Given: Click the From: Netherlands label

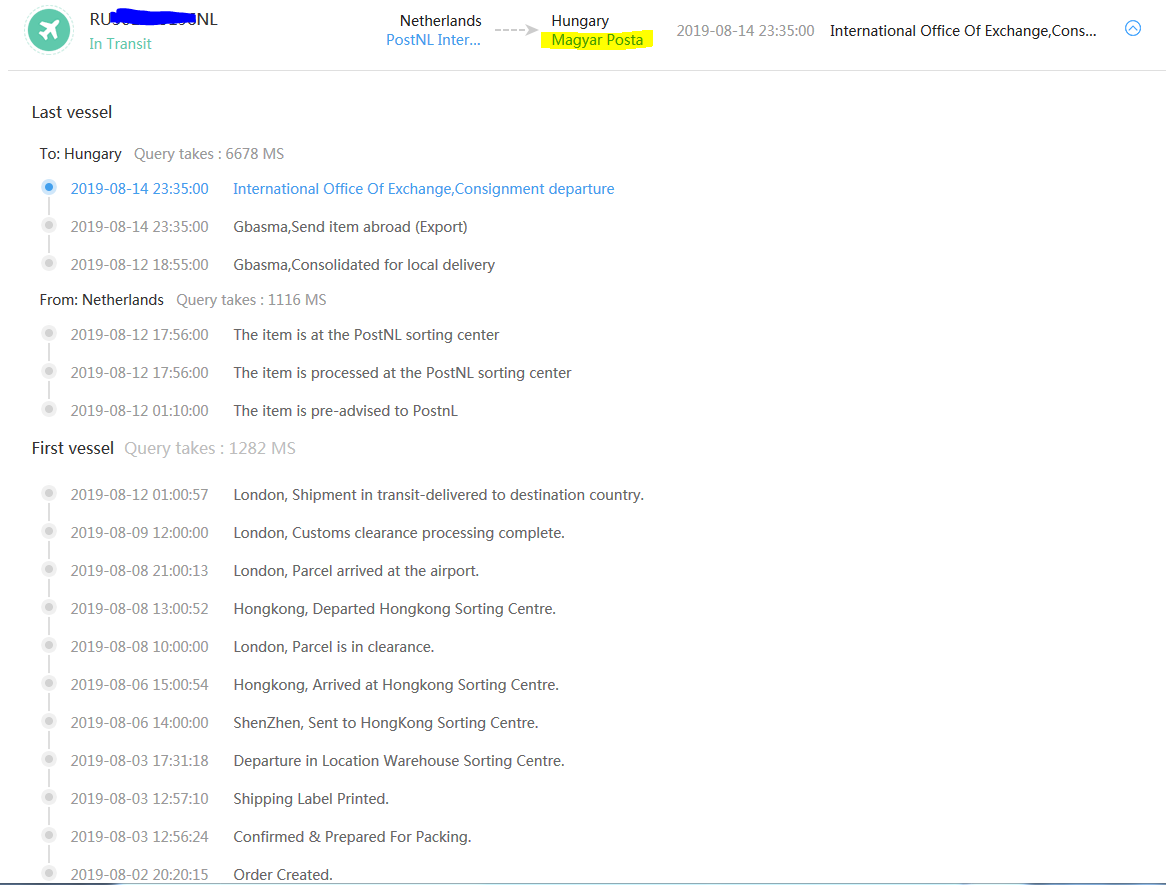Looking at the screenshot, I should click(101, 300).
